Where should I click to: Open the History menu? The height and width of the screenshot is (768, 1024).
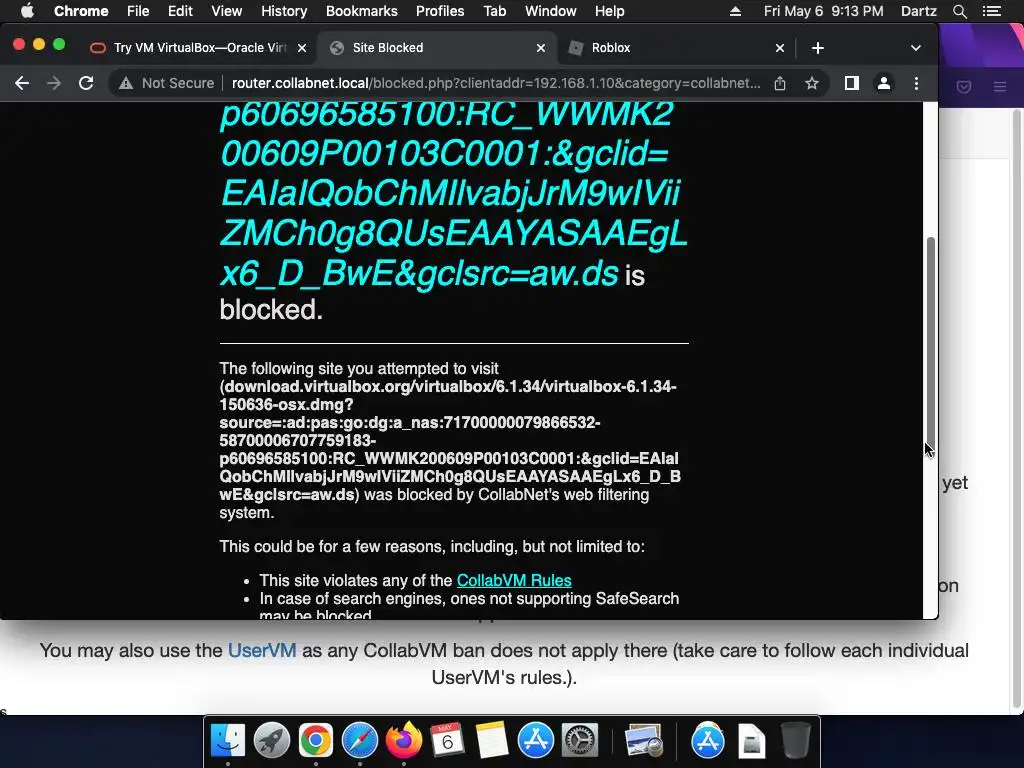point(284,11)
